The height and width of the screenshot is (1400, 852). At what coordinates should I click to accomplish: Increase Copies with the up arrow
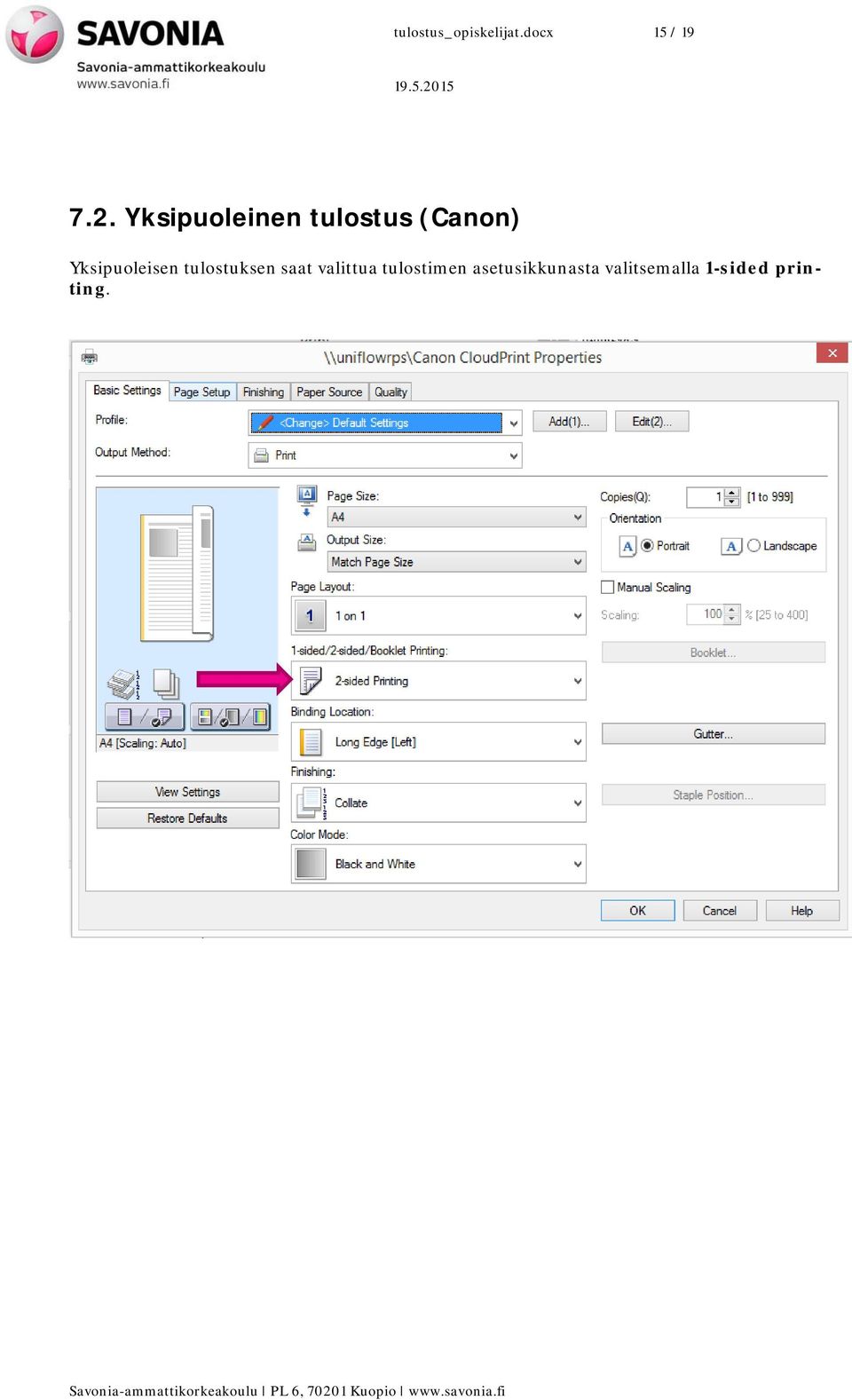tap(732, 492)
